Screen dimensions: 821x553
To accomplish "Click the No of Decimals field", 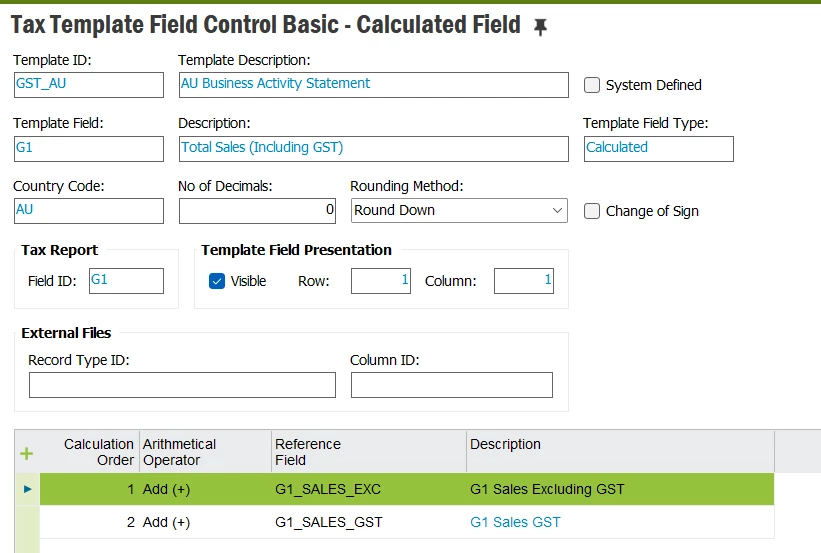I will click(257, 211).
